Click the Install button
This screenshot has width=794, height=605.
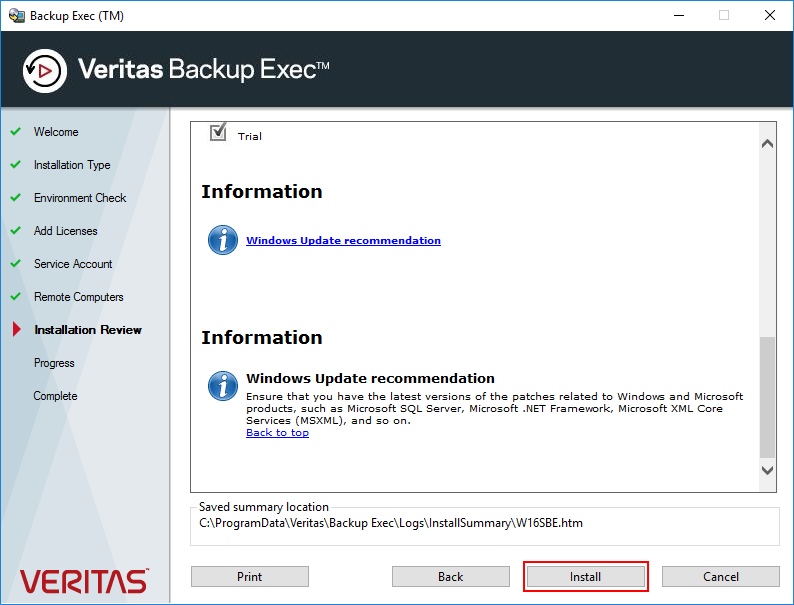(x=585, y=577)
